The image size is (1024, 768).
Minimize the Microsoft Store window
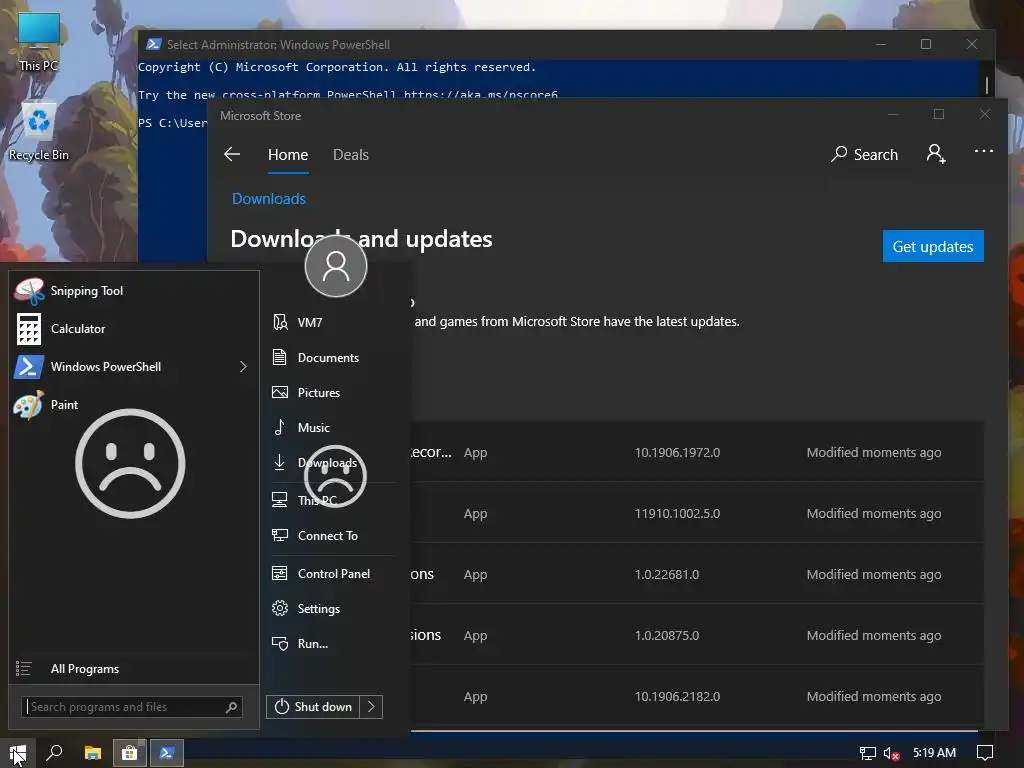pyautogui.click(x=893, y=114)
